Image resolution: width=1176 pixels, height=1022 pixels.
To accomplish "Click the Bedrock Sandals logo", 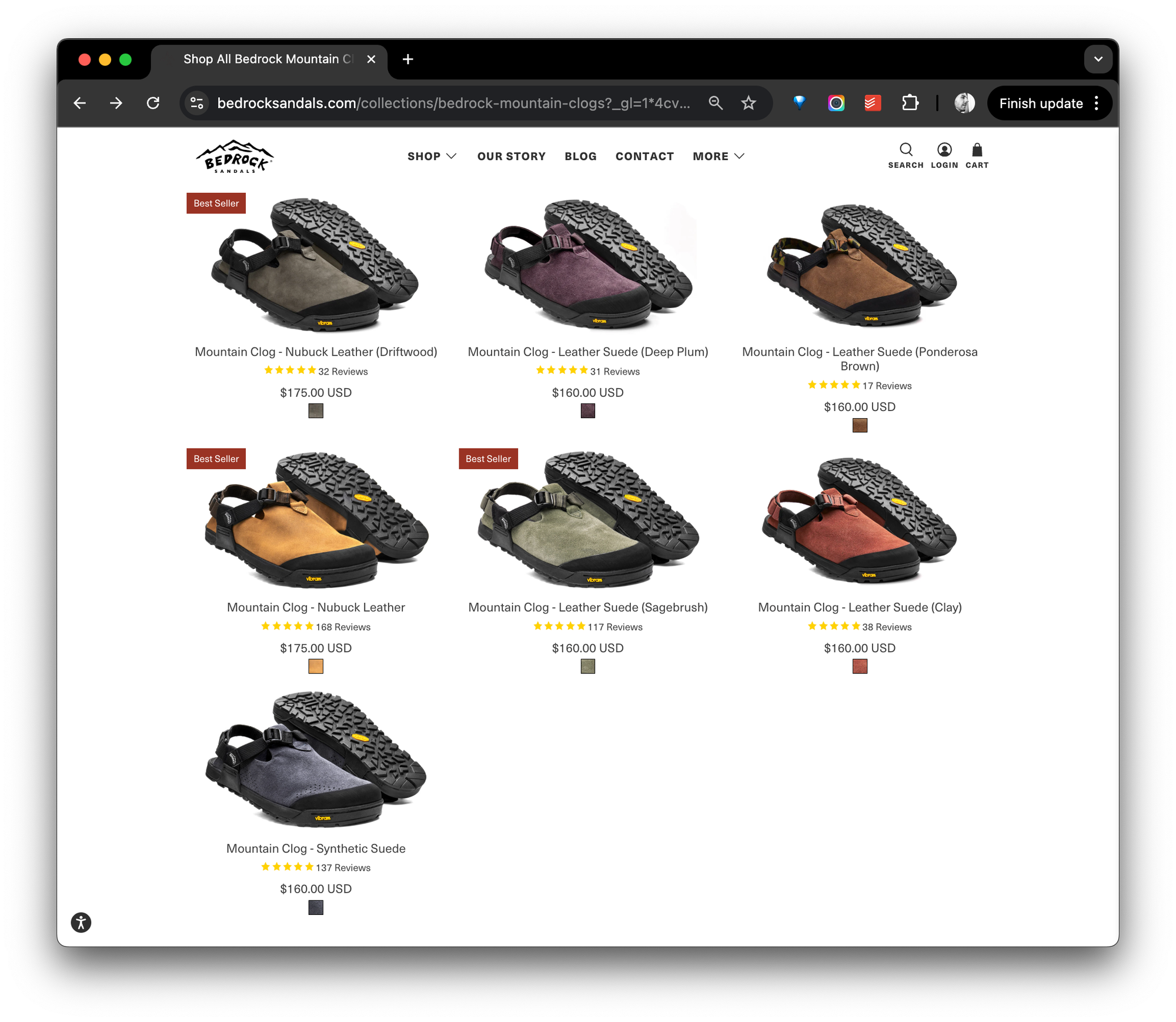I will (235, 156).
